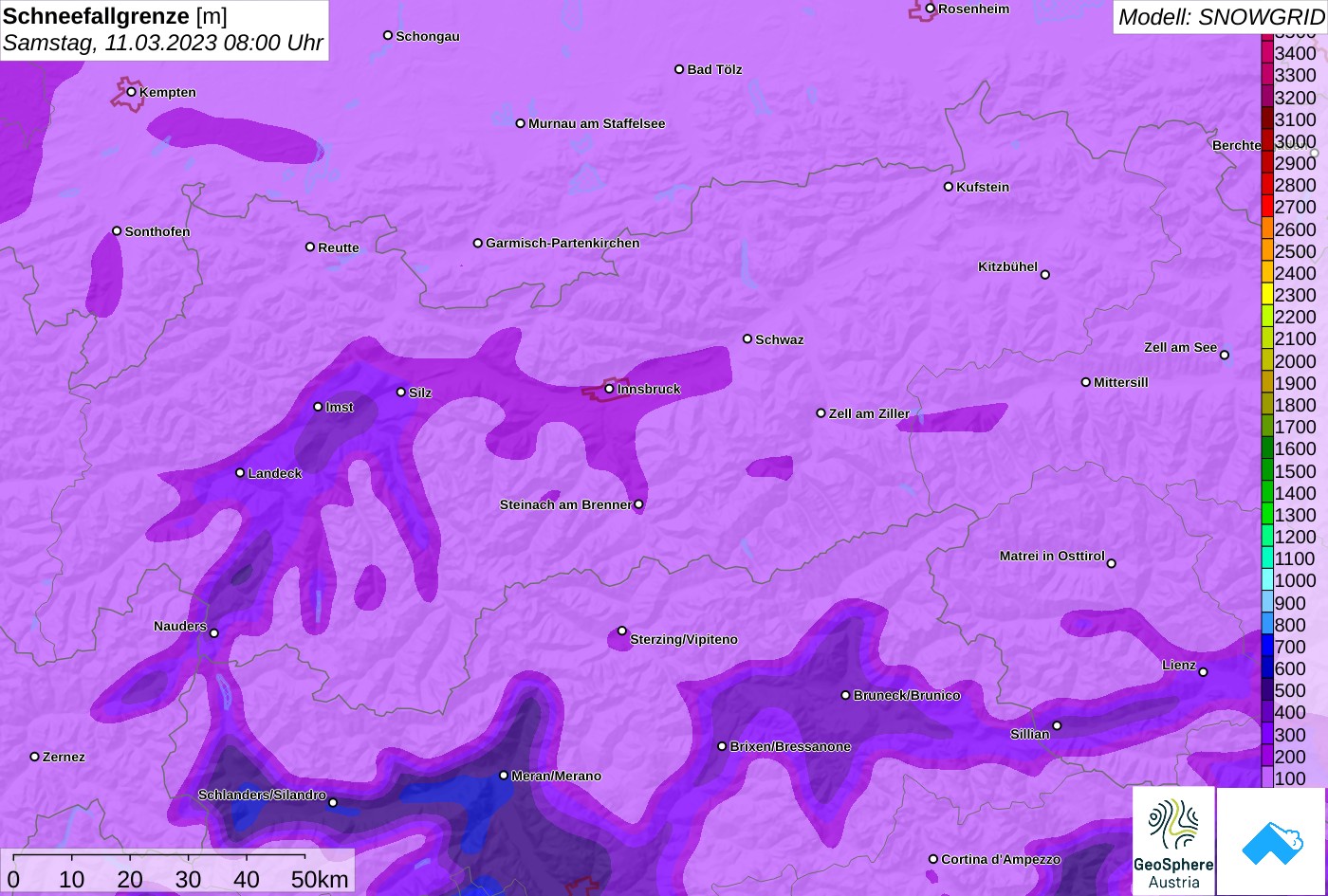Click the blue mountain cloud logo

[1271, 841]
